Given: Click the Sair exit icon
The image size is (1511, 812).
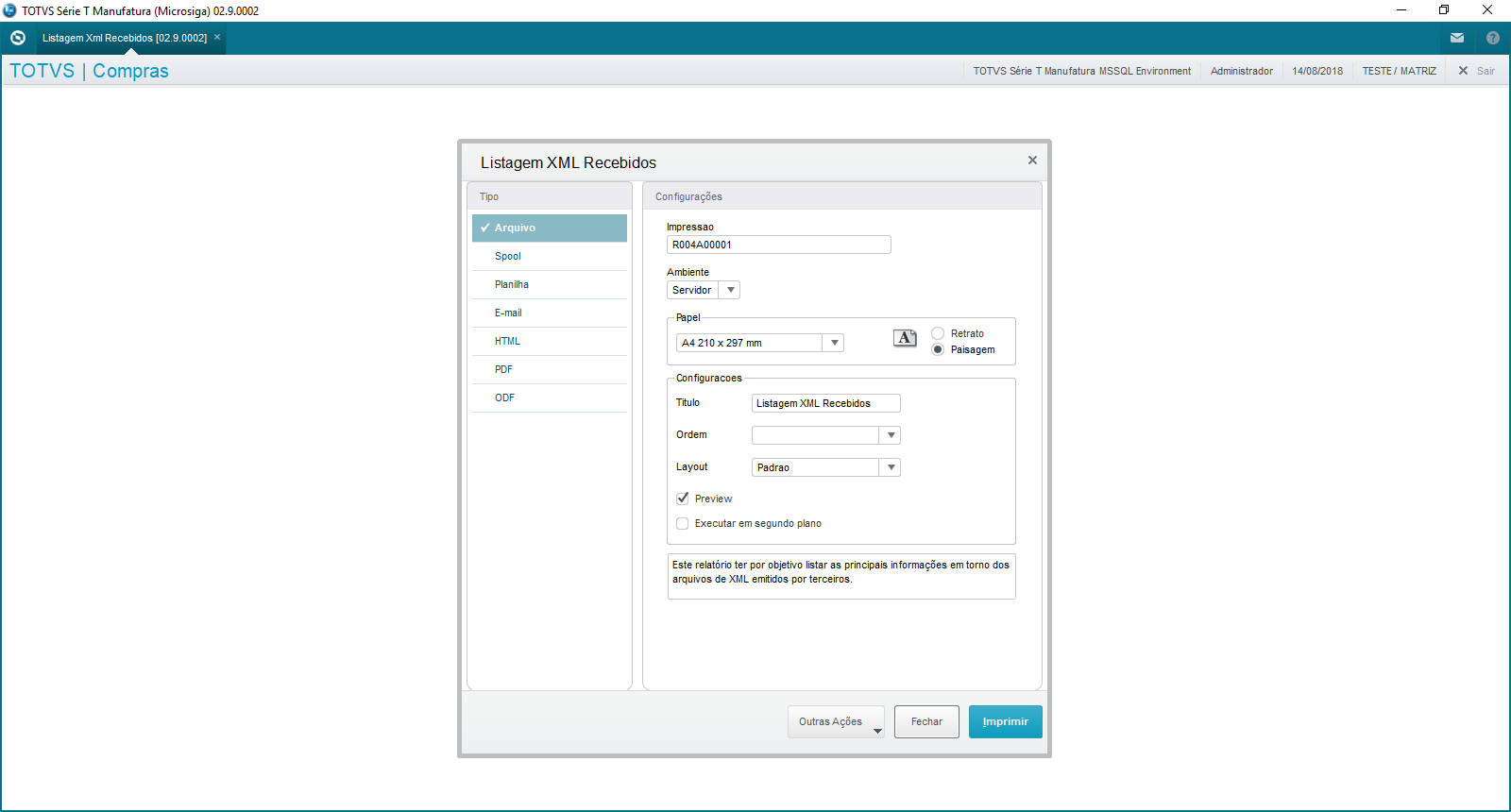Looking at the screenshot, I should click(x=1463, y=71).
